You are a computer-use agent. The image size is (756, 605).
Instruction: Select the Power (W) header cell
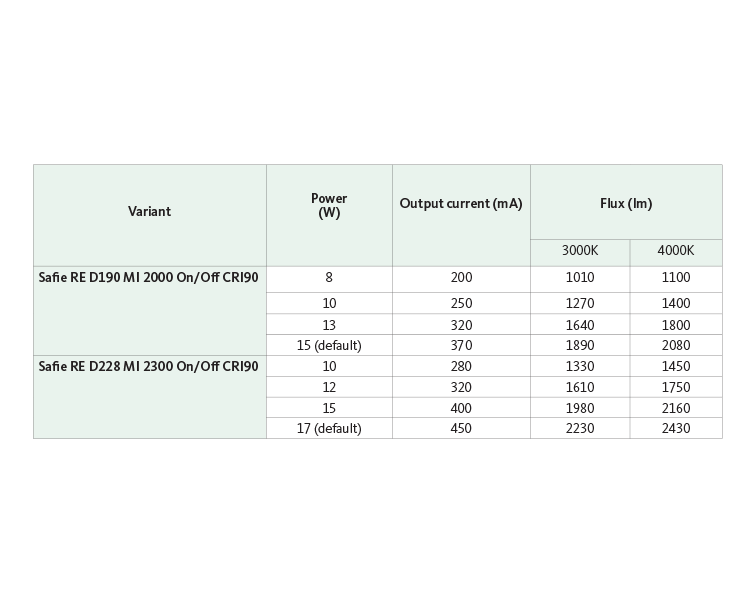click(x=329, y=206)
